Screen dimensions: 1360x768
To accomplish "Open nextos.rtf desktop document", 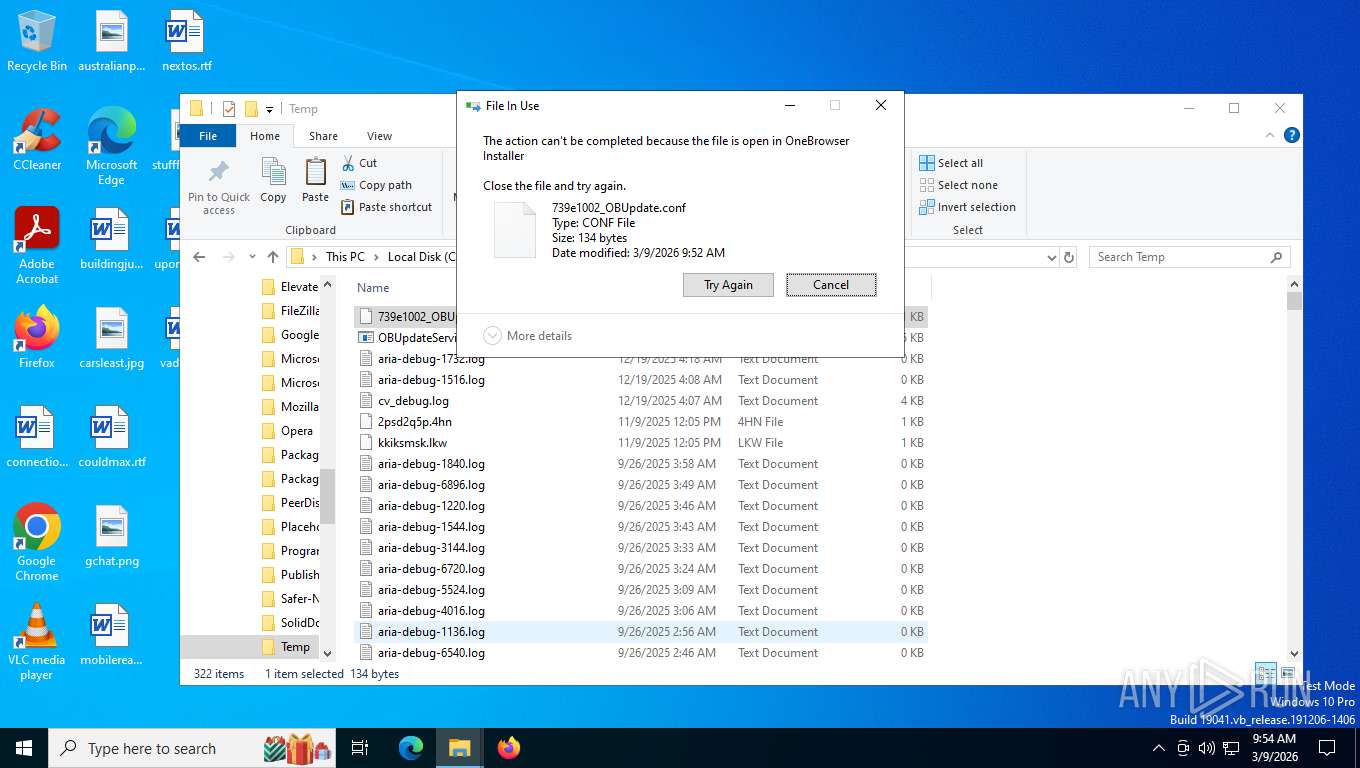I will coord(186,41).
